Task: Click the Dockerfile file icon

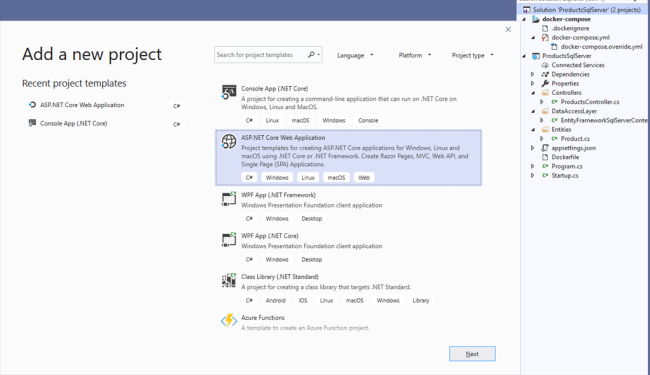Action: coord(545,157)
